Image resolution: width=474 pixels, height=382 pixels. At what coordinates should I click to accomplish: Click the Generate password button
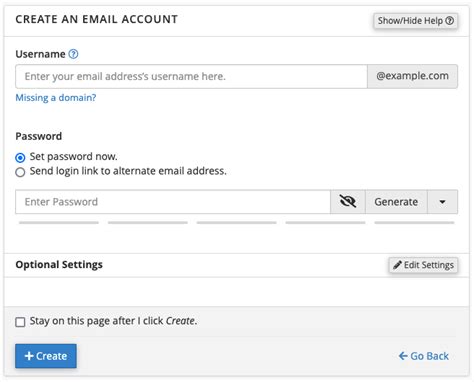tap(396, 202)
